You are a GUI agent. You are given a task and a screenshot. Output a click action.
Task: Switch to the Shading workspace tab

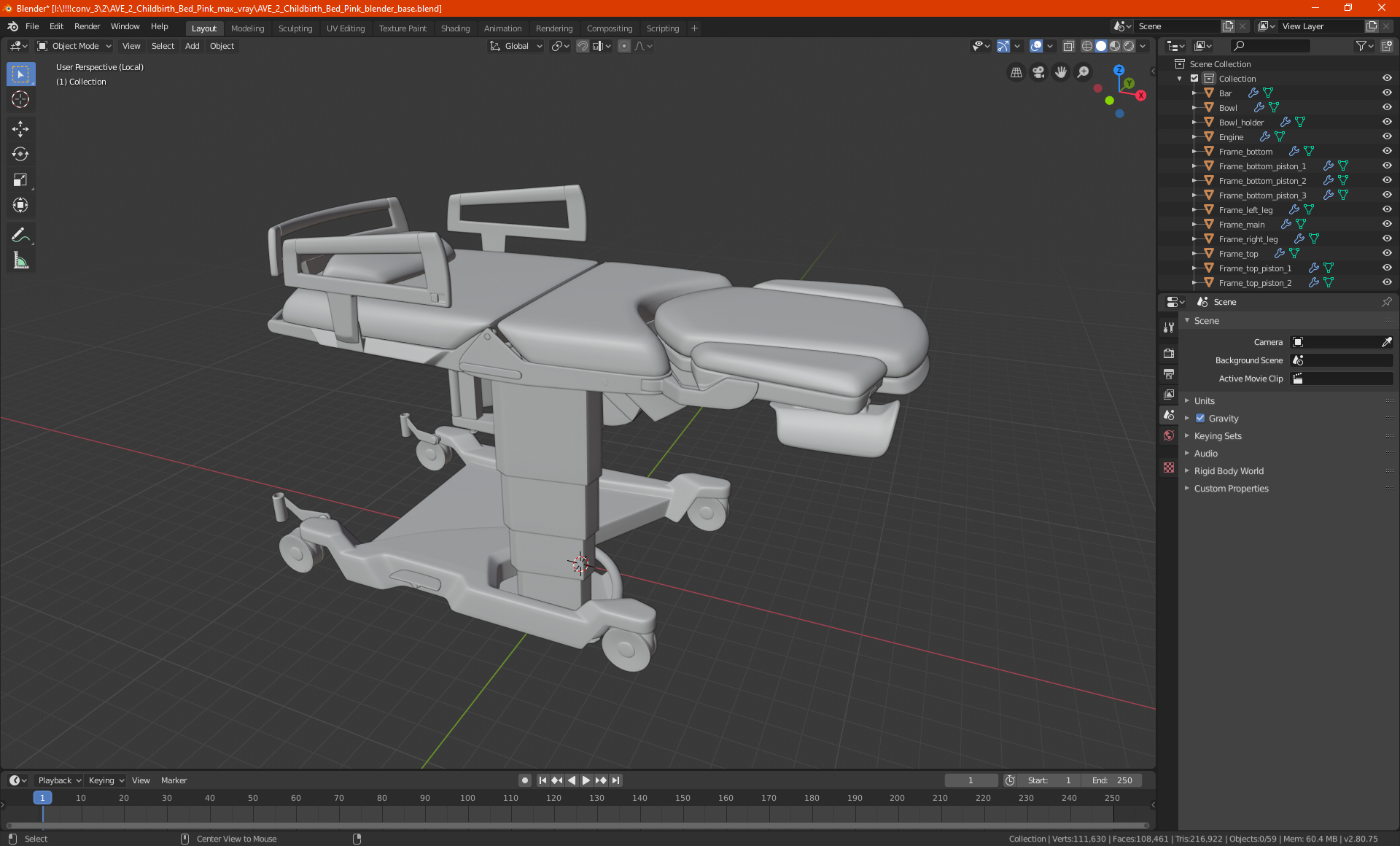[x=455, y=28]
